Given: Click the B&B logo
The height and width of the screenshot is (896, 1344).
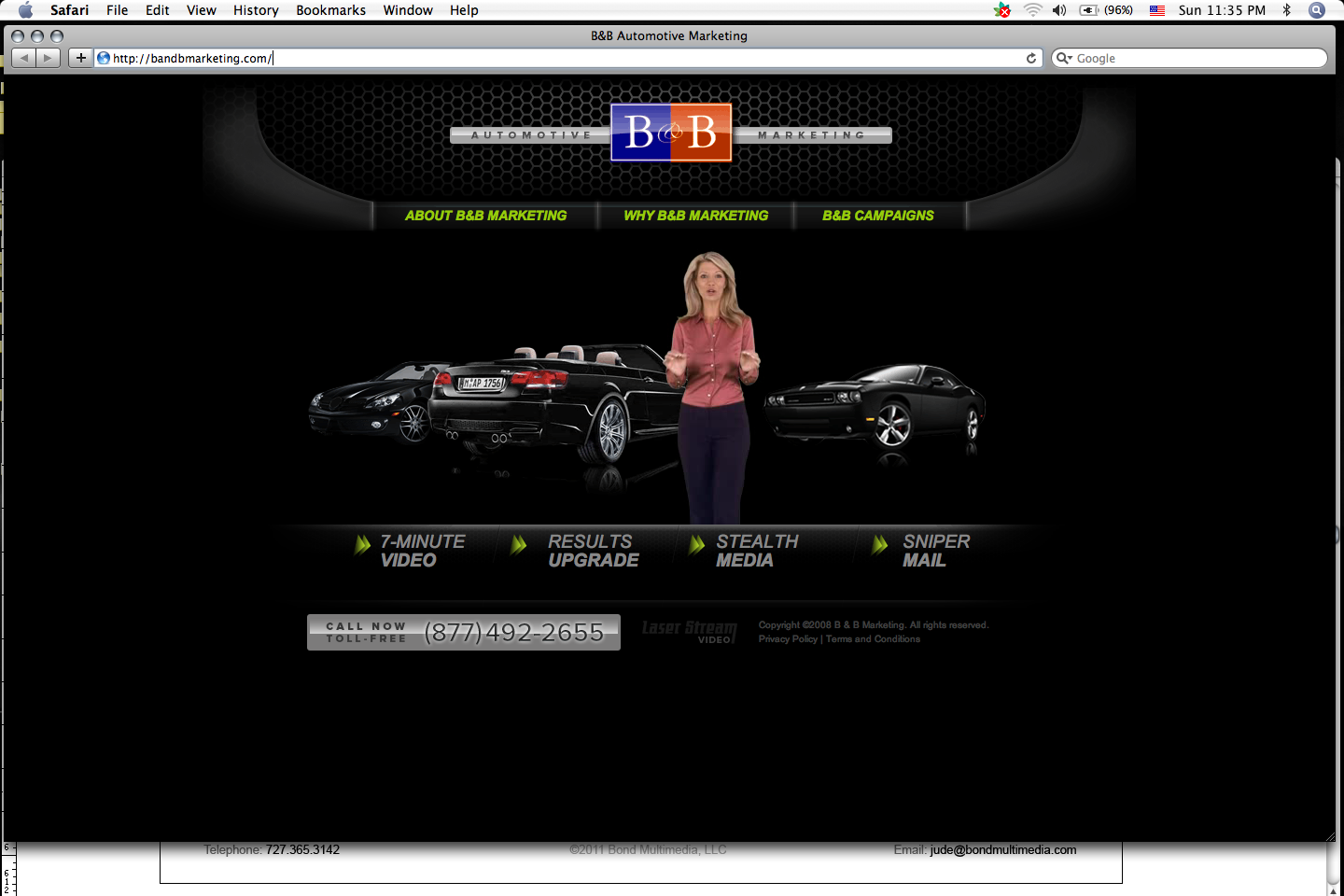Looking at the screenshot, I should 671,133.
